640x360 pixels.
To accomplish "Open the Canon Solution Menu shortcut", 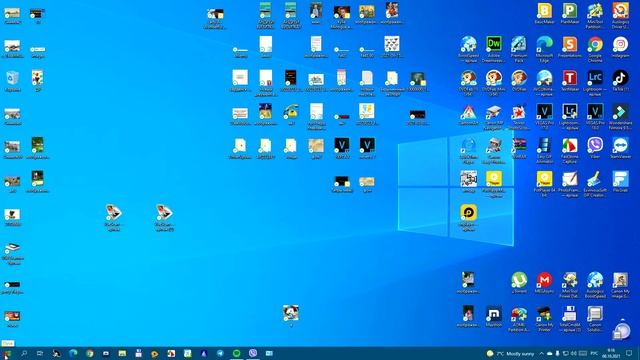I will tap(595, 318).
